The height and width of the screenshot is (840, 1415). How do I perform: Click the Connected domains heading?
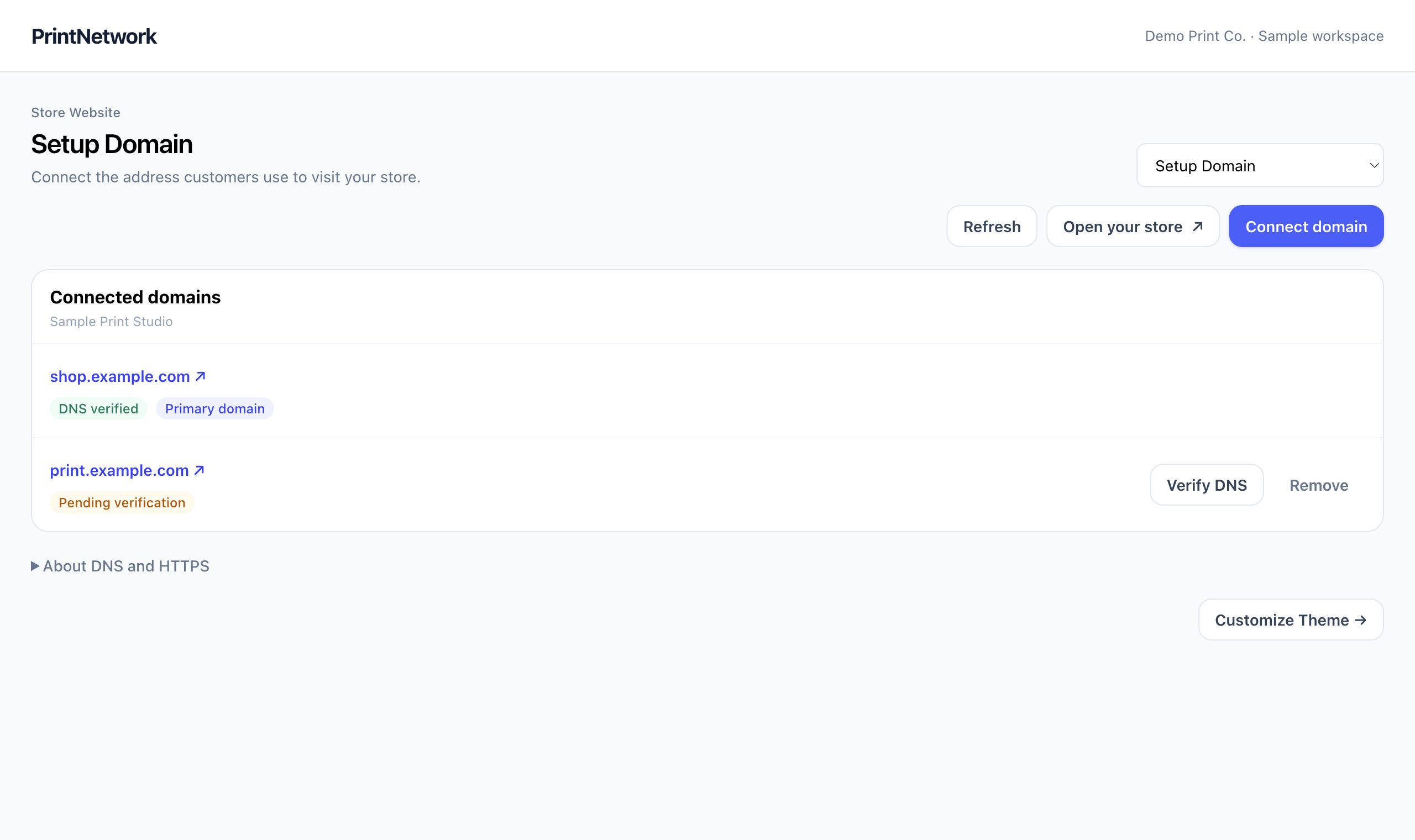pos(135,297)
